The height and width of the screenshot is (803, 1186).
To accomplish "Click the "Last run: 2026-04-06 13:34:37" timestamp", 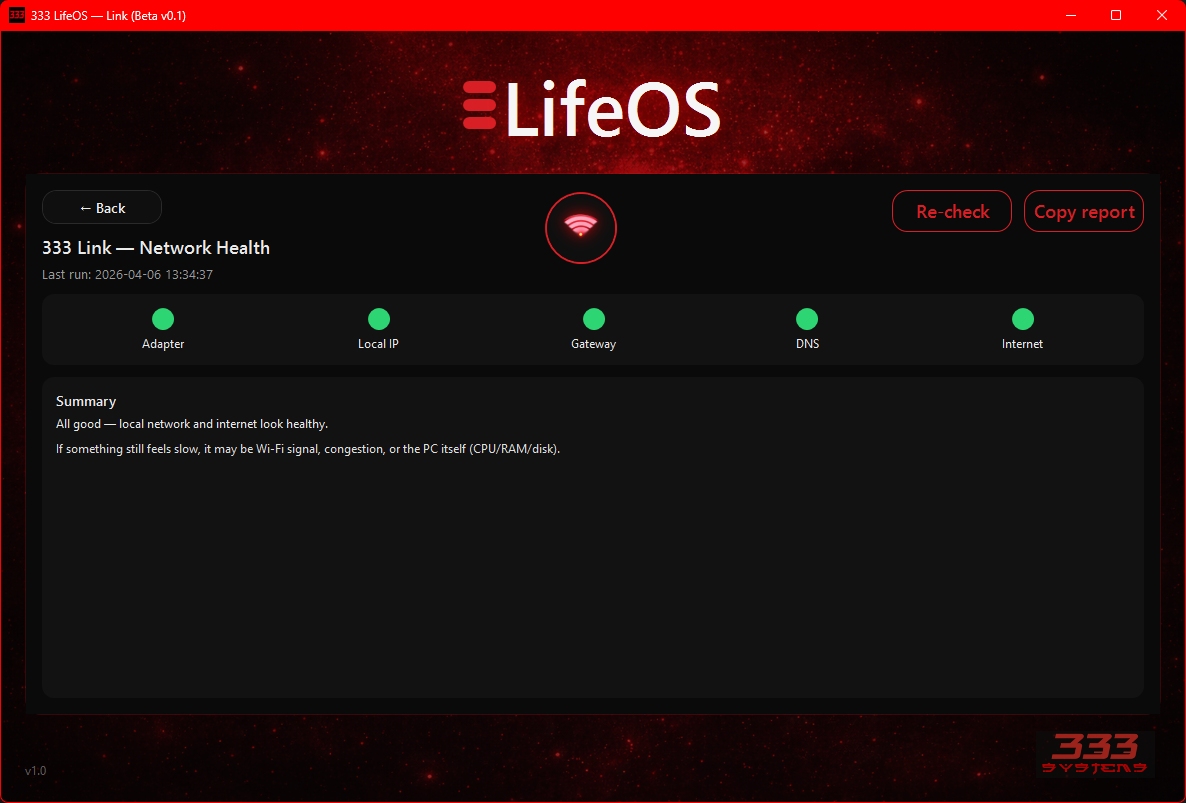I will (127, 274).
